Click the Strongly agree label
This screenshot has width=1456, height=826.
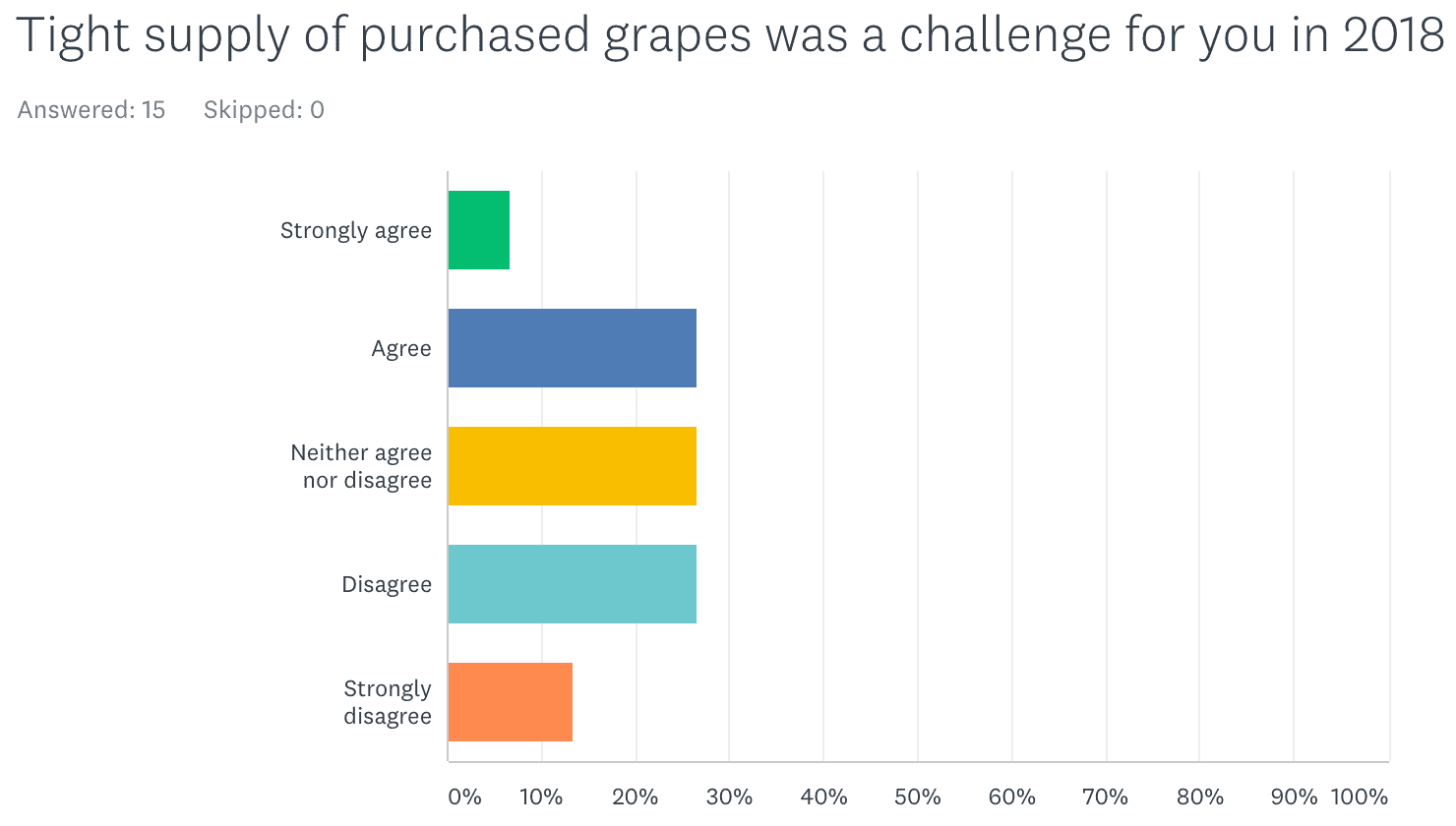click(x=356, y=231)
